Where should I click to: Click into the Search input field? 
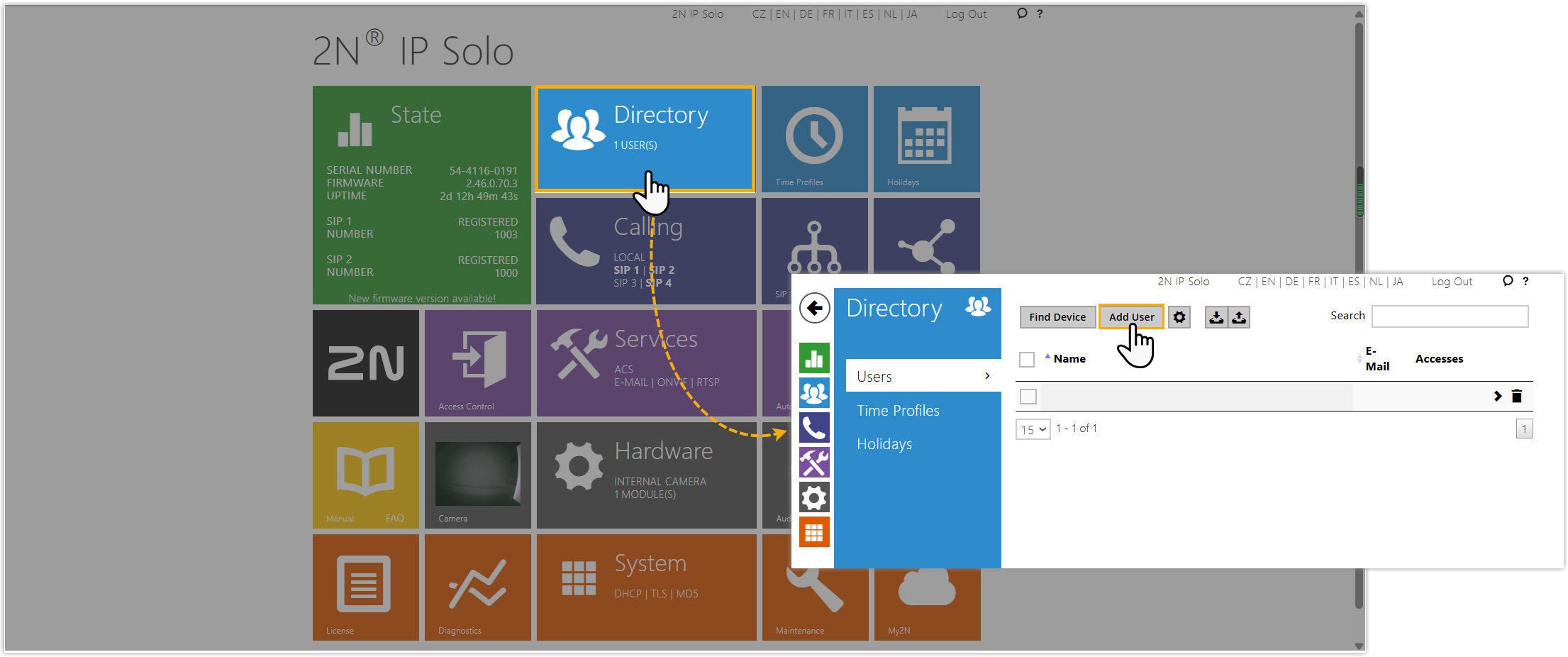click(1450, 316)
